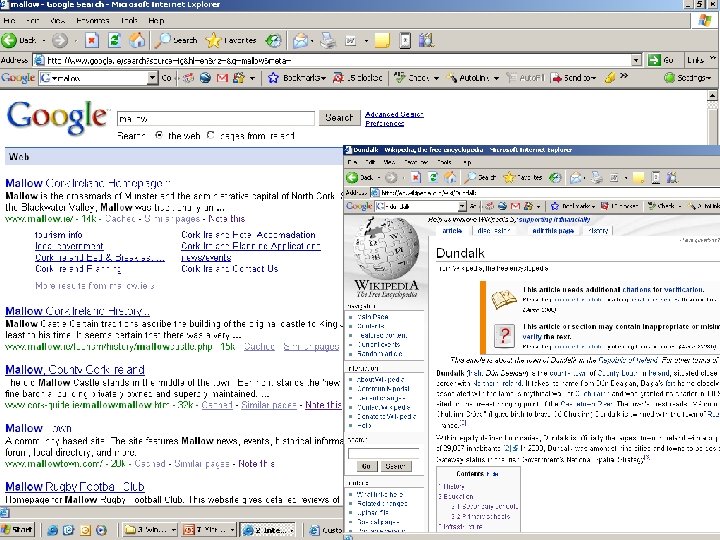Viewport: 720px width, 540px height.
Task: Click yellow note icon in the Google window toolbar
Action: 382,40
